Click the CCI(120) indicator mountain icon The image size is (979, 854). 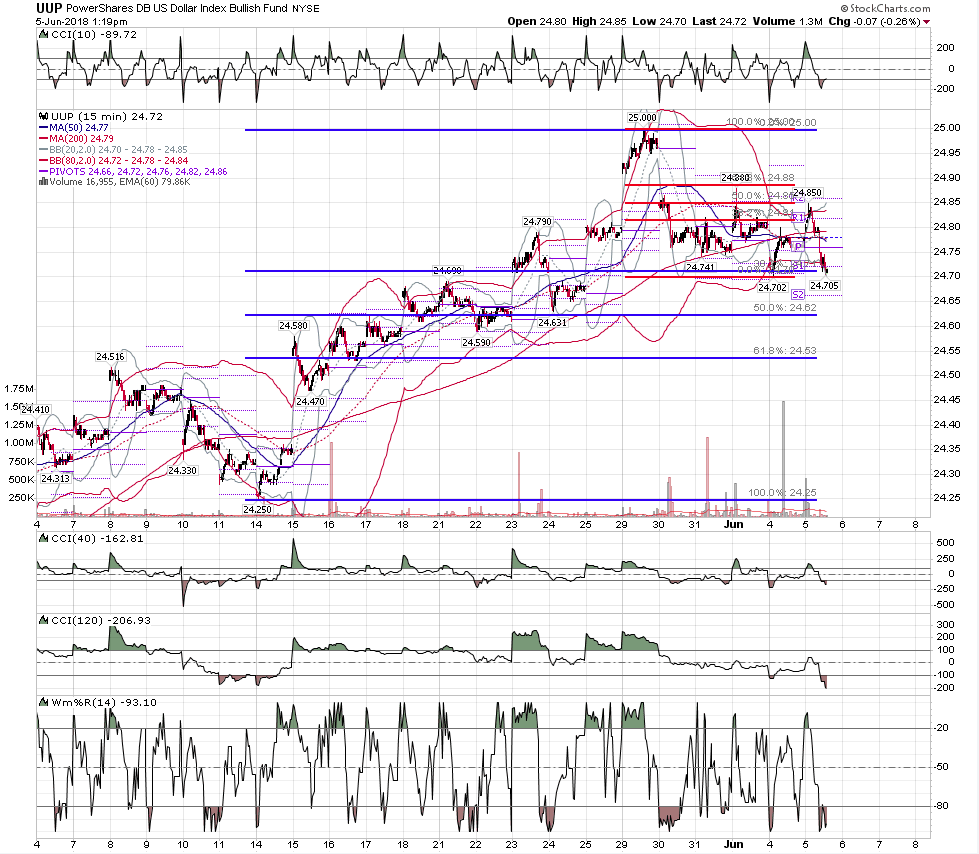pos(43,621)
